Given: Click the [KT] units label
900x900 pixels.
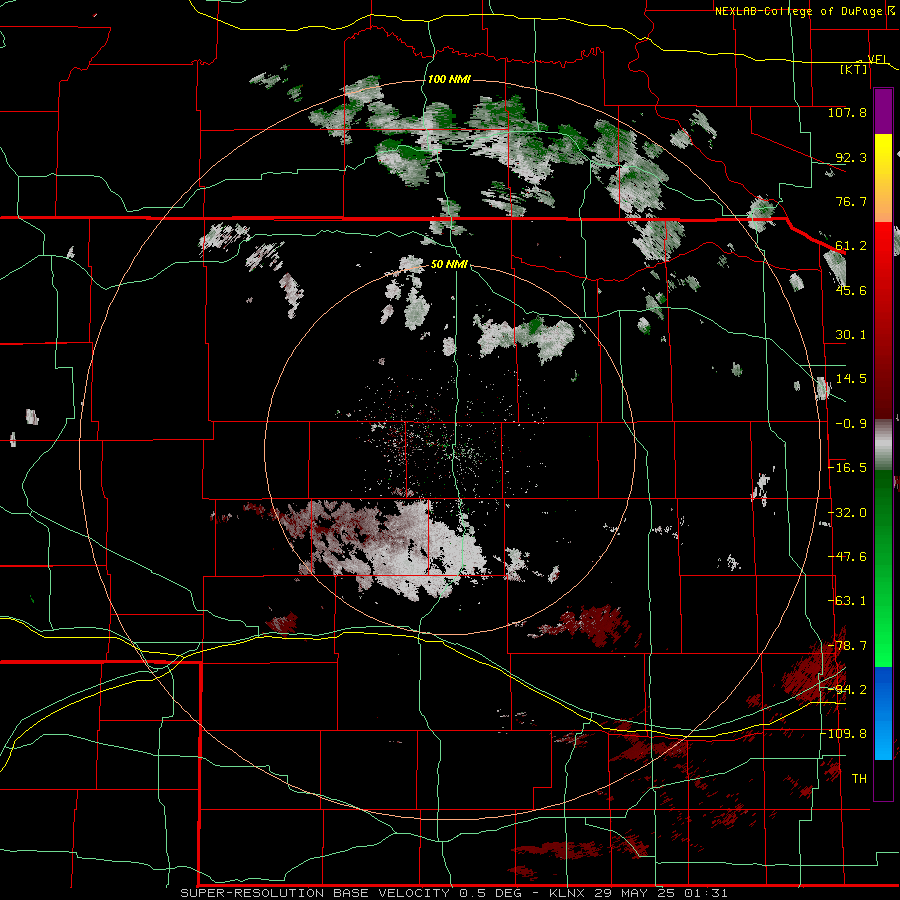Looking at the screenshot, I should (x=854, y=69).
